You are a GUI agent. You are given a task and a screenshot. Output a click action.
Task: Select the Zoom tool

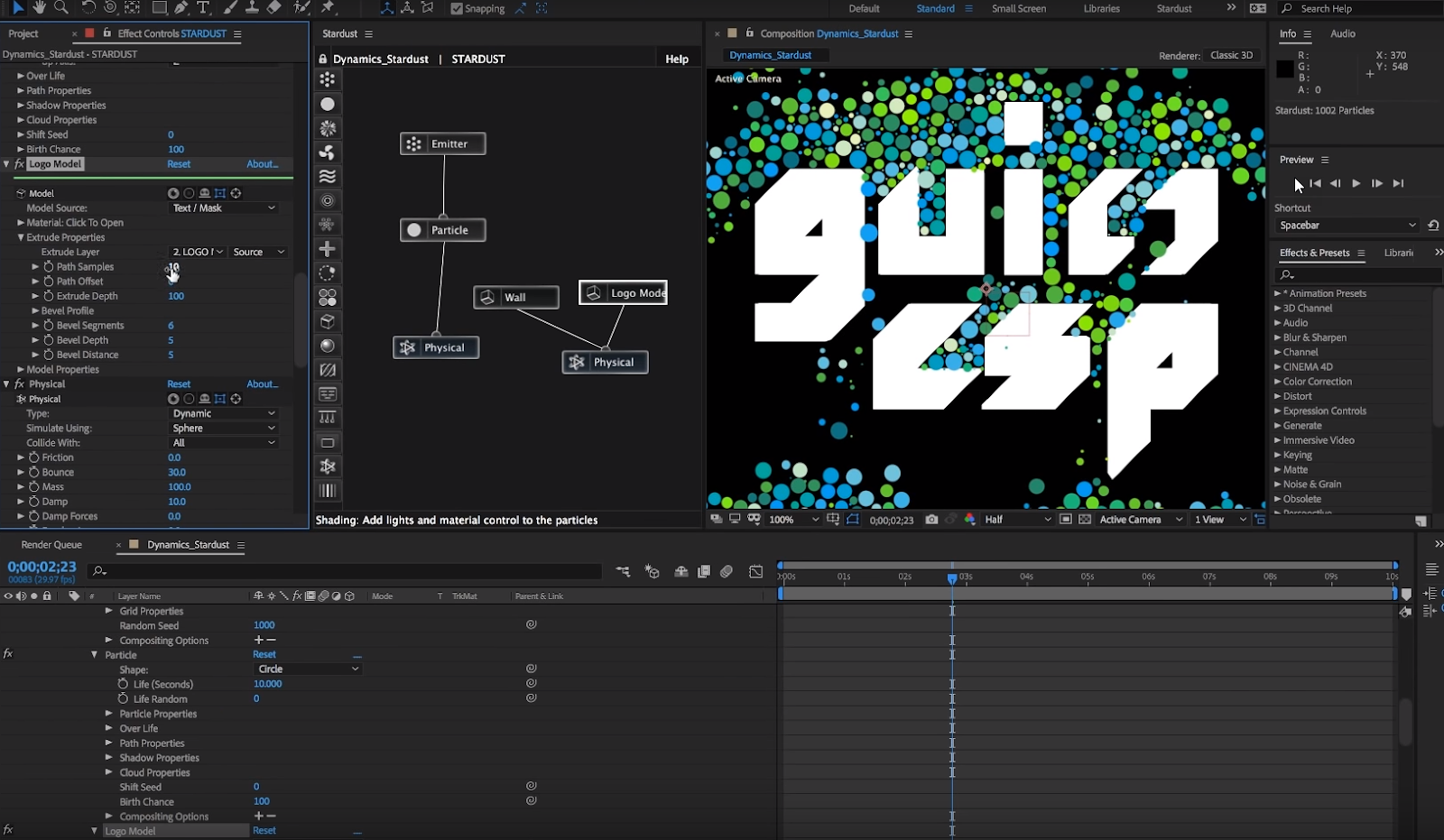coord(61,8)
